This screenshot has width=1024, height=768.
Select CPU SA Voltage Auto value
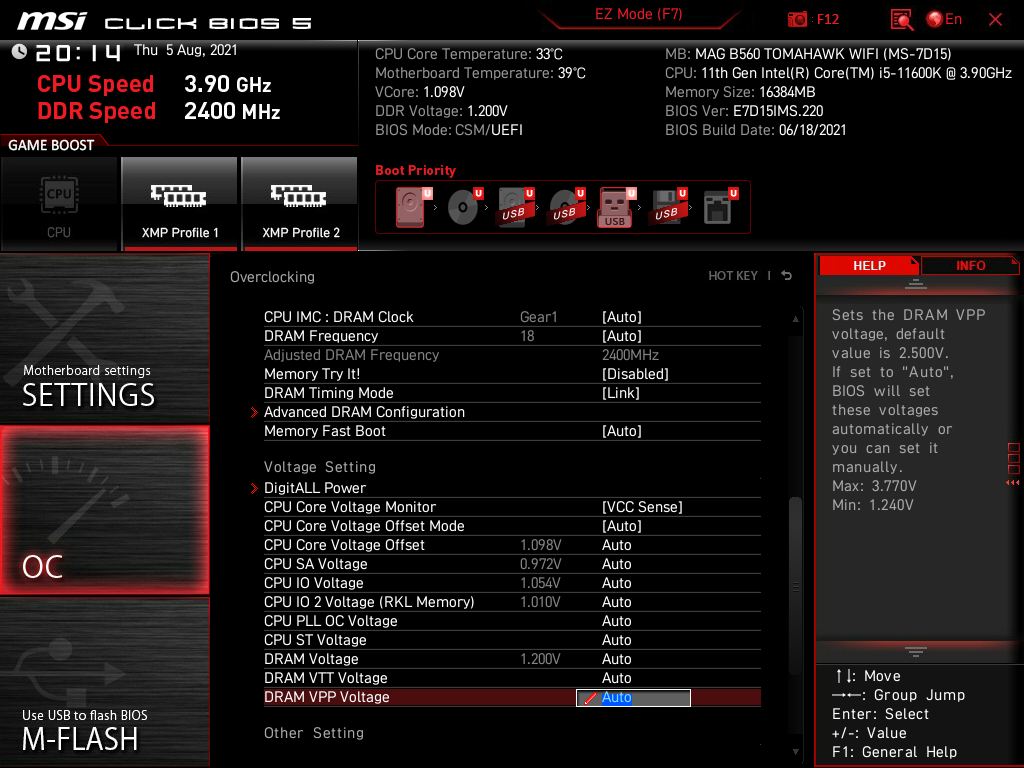pos(616,564)
